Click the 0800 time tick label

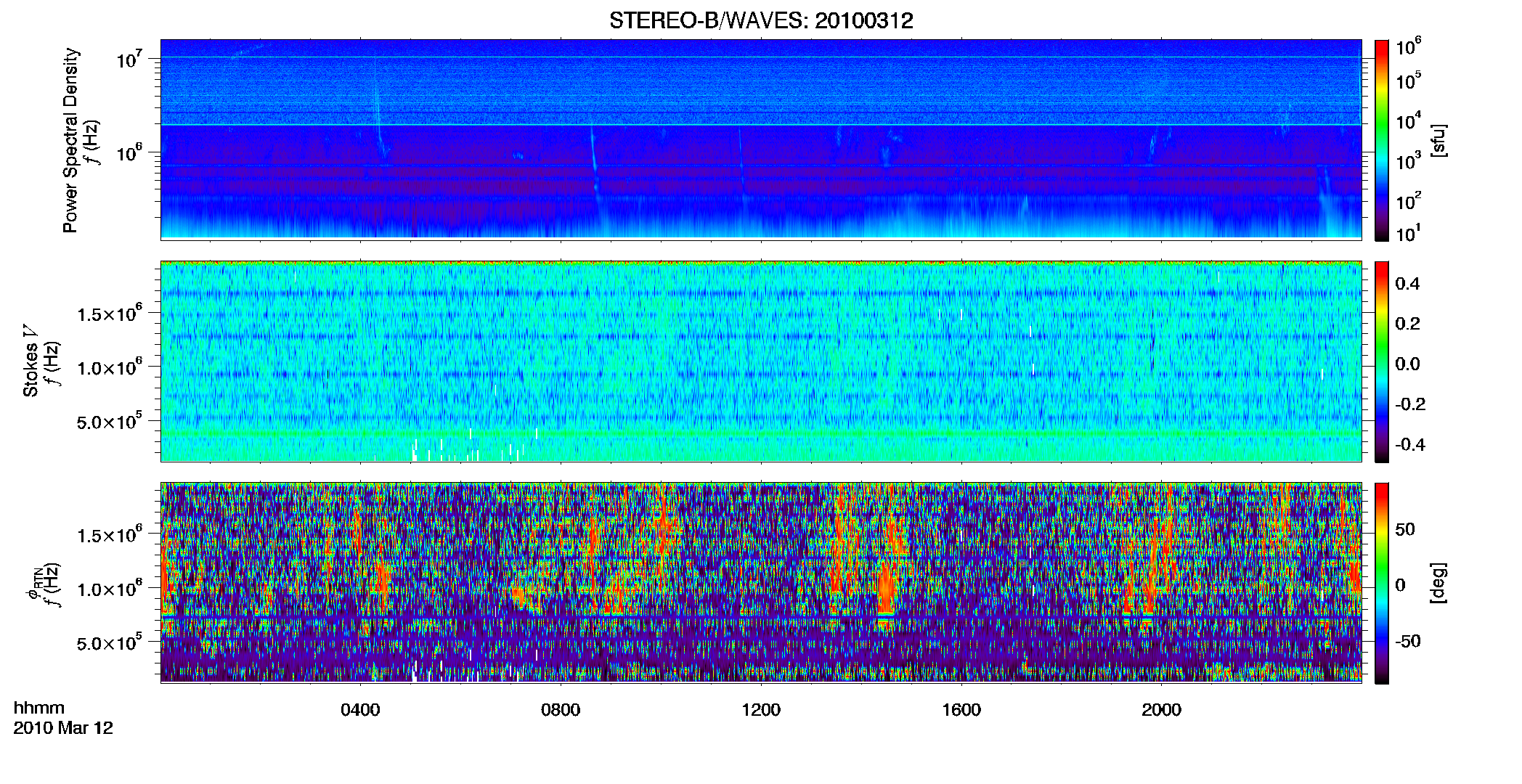pyautogui.click(x=561, y=710)
